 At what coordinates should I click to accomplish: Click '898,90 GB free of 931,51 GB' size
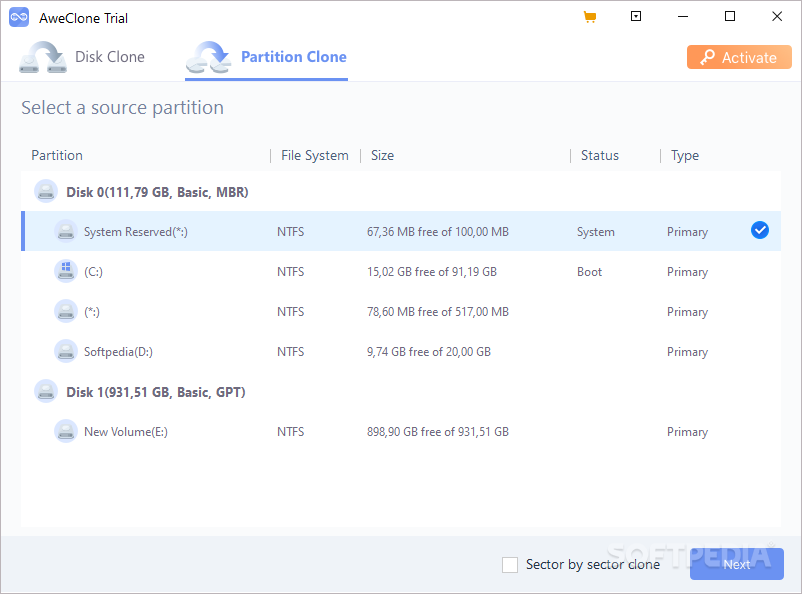(x=438, y=432)
